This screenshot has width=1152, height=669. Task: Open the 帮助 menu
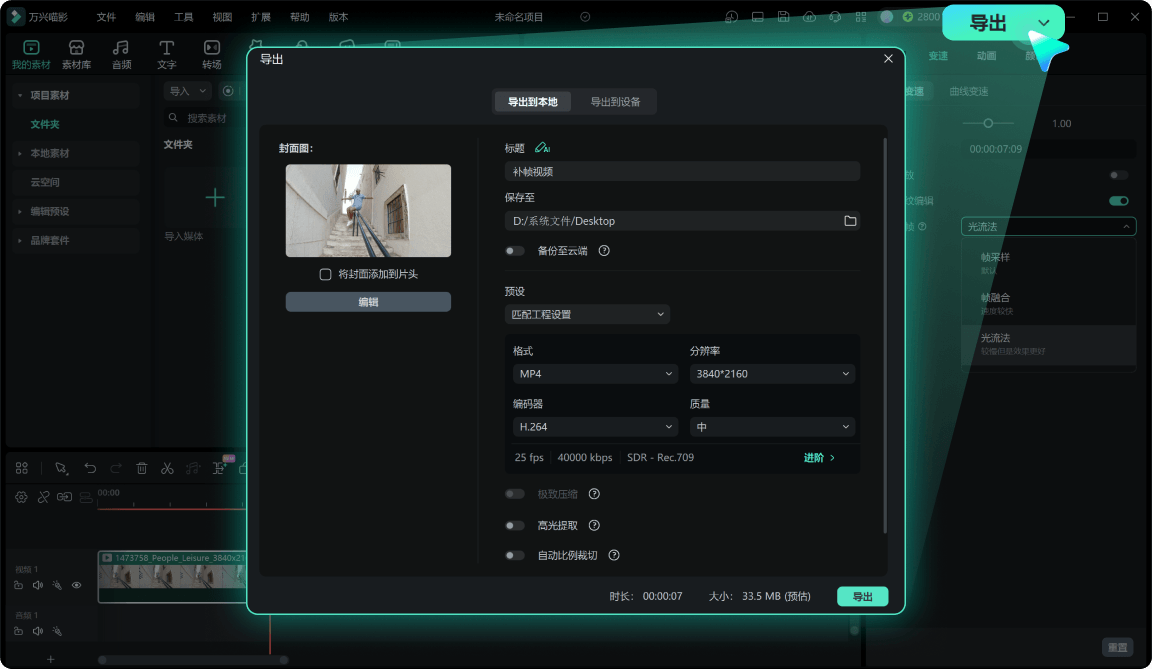pos(299,17)
